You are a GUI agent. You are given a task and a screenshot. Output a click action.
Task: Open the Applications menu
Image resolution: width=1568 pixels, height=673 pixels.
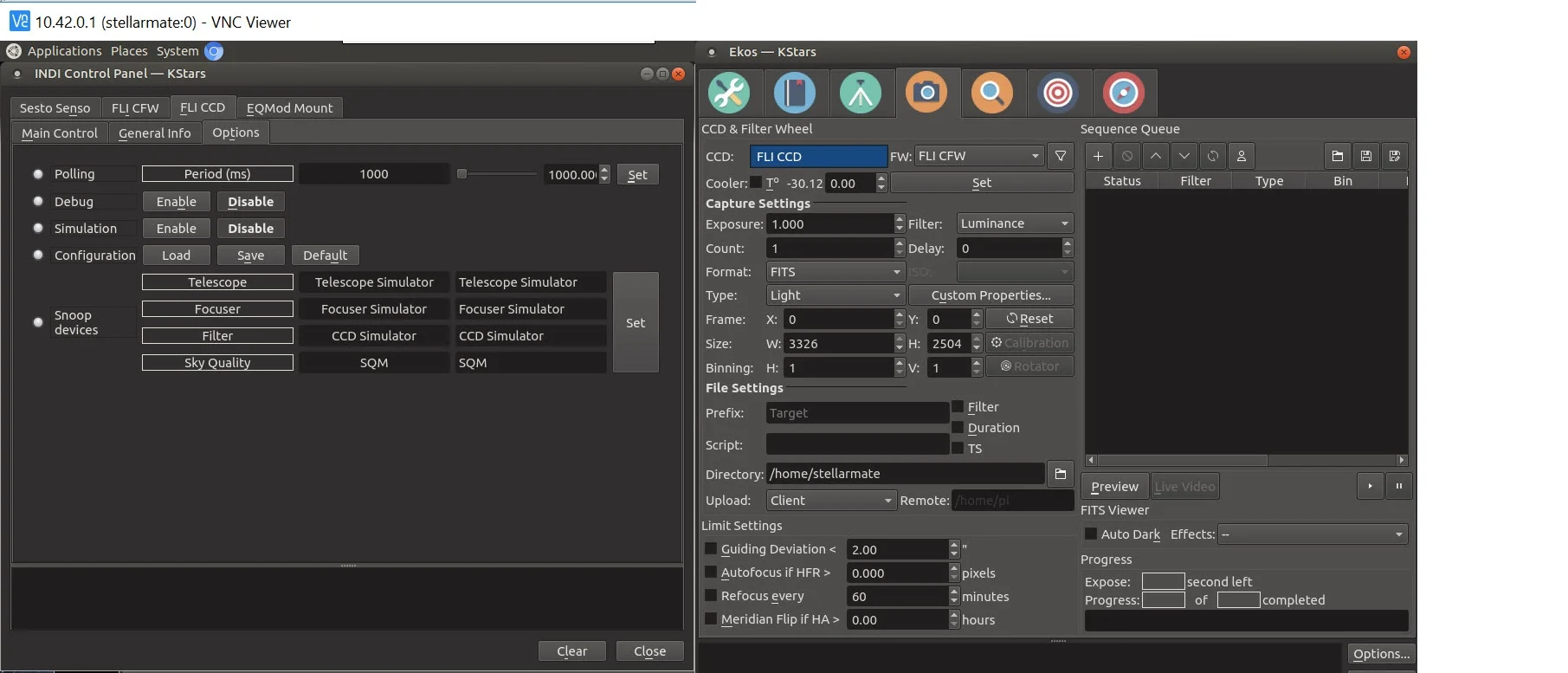pos(64,51)
